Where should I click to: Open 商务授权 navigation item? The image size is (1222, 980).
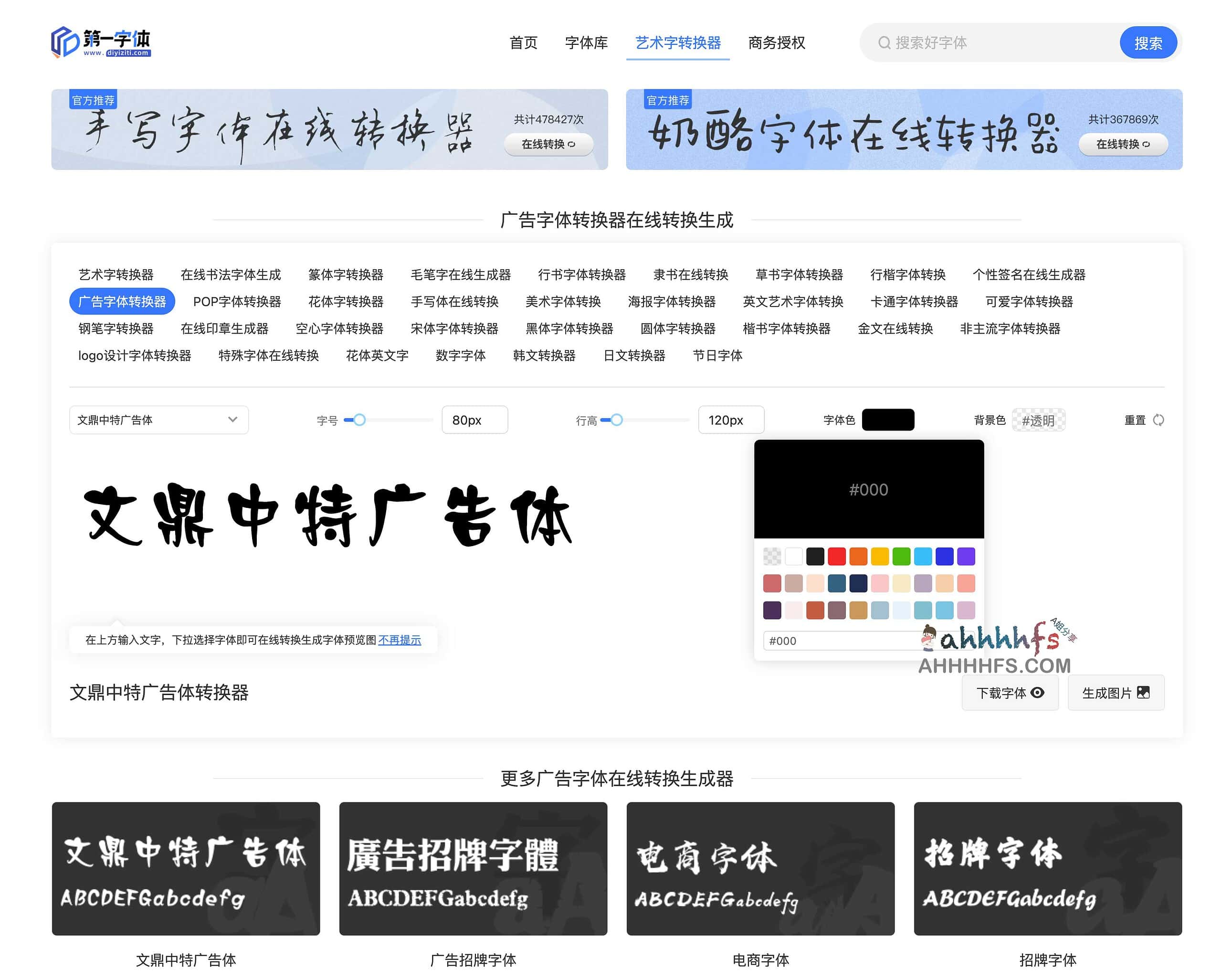pyautogui.click(x=776, y=42)
